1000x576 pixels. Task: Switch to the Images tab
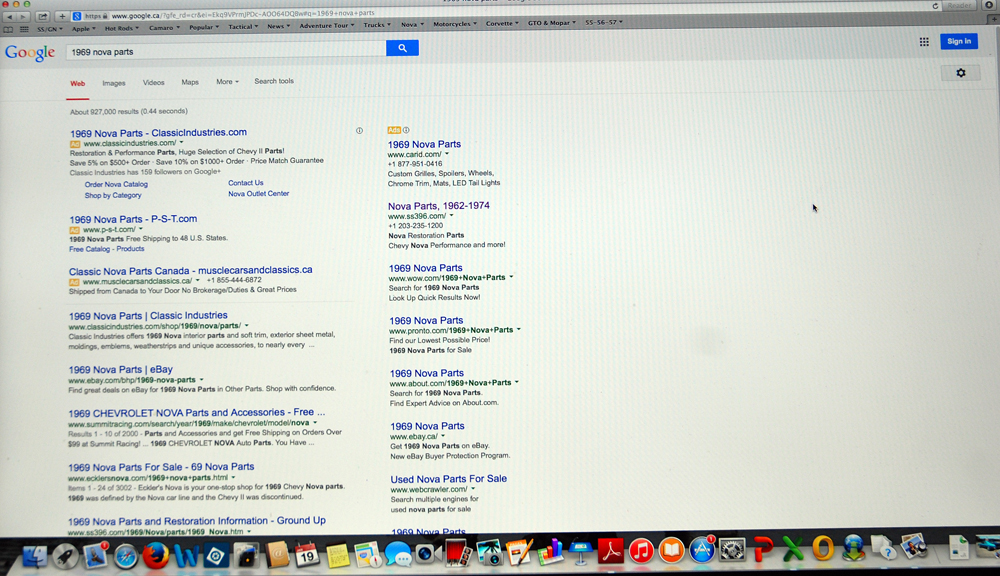coord(113,83)
